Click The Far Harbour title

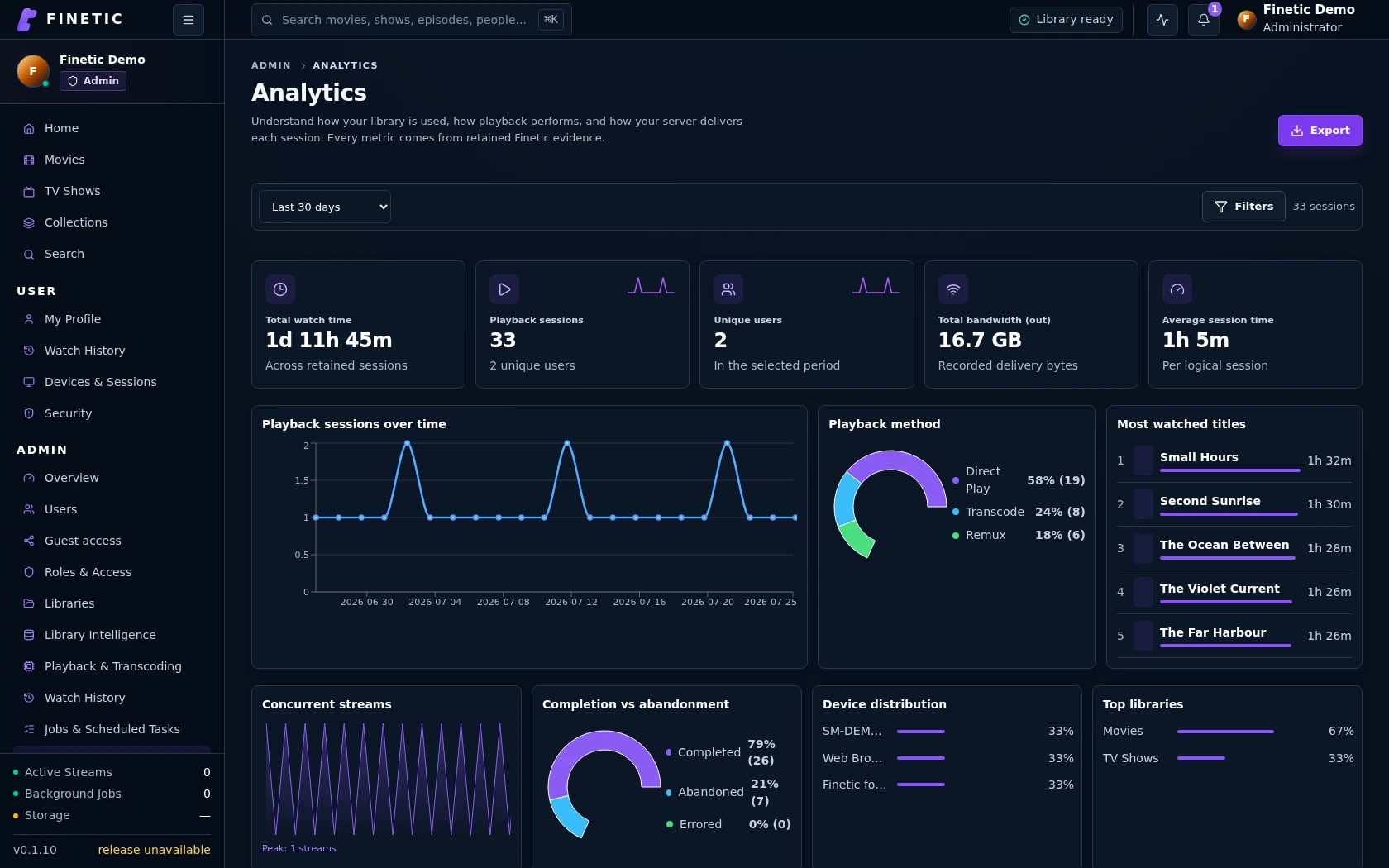1212,632
